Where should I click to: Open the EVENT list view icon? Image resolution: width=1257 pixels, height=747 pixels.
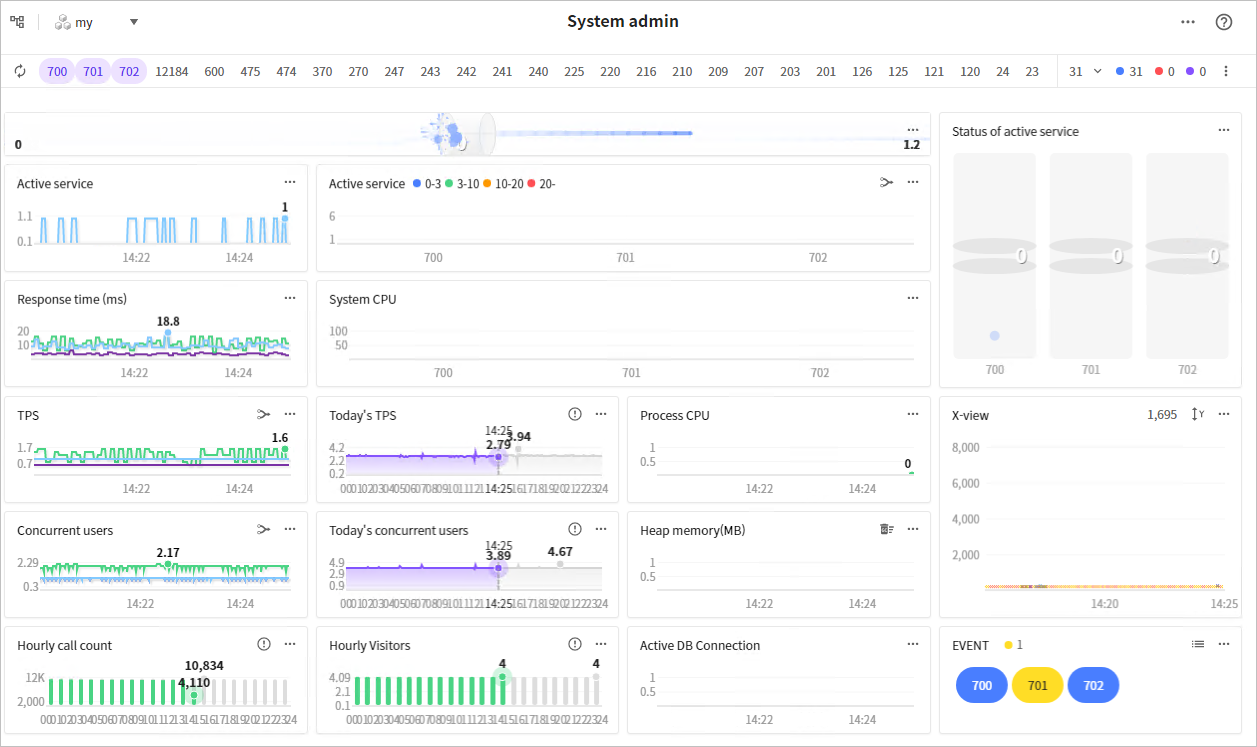tap(1198, 644)
